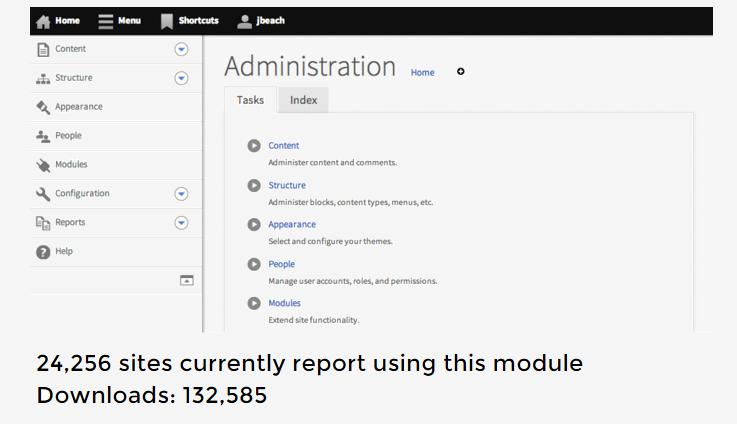Toggle the Menu hamburger icon
This screenshot has width=737, height=424.
(x=106, y=20)
